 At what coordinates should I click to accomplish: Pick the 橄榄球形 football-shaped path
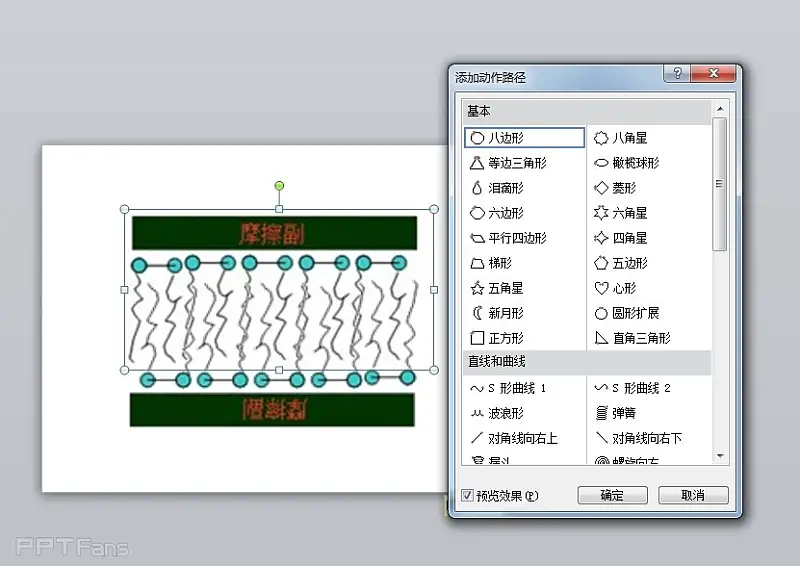point(635,163)
